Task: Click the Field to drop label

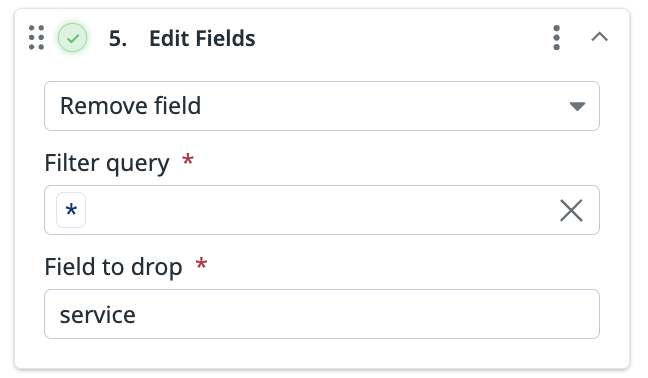Action: [x=113, y=267]
